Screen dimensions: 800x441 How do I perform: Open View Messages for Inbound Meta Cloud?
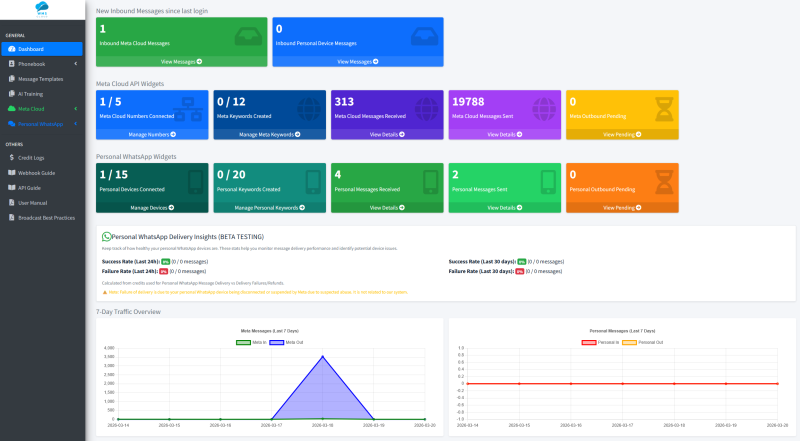click(181, 61)
